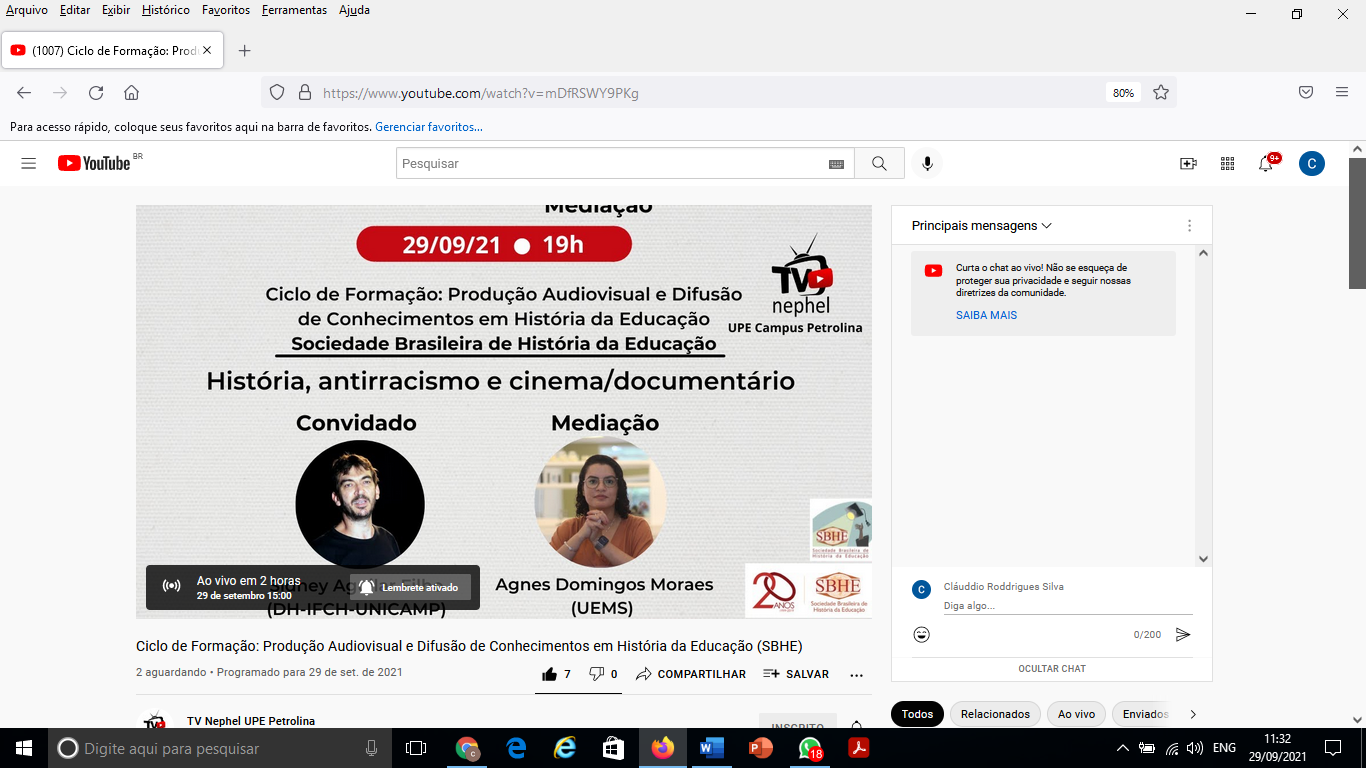This screenshot has height=768, width=1366.
Task: Open Windows Task View button
Action: point(416,748)
